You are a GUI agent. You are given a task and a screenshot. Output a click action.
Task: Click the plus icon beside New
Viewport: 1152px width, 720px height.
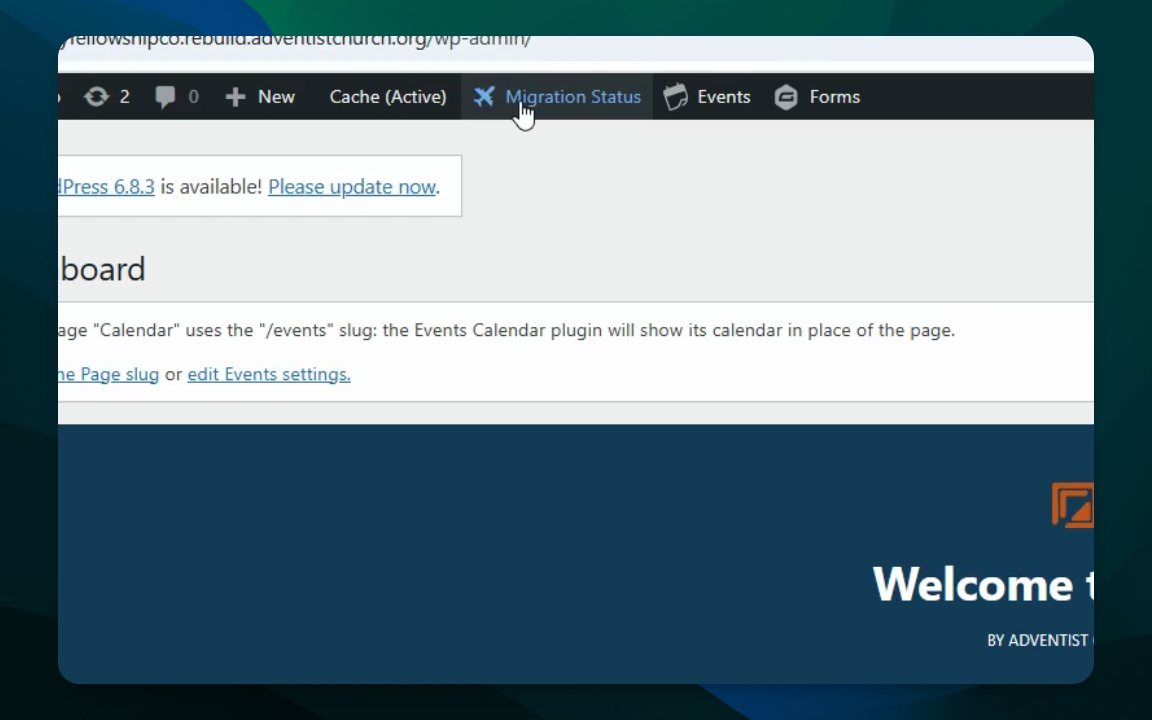[x=235, y=97]
